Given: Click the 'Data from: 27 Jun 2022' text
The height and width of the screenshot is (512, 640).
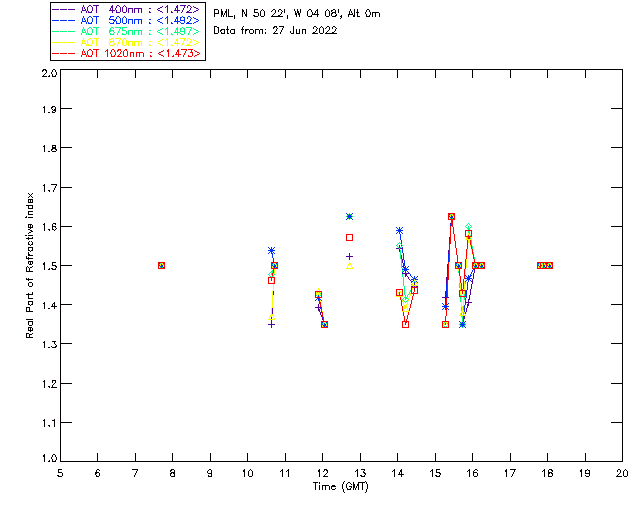Looking at the screenshot, I should (276, 31).
